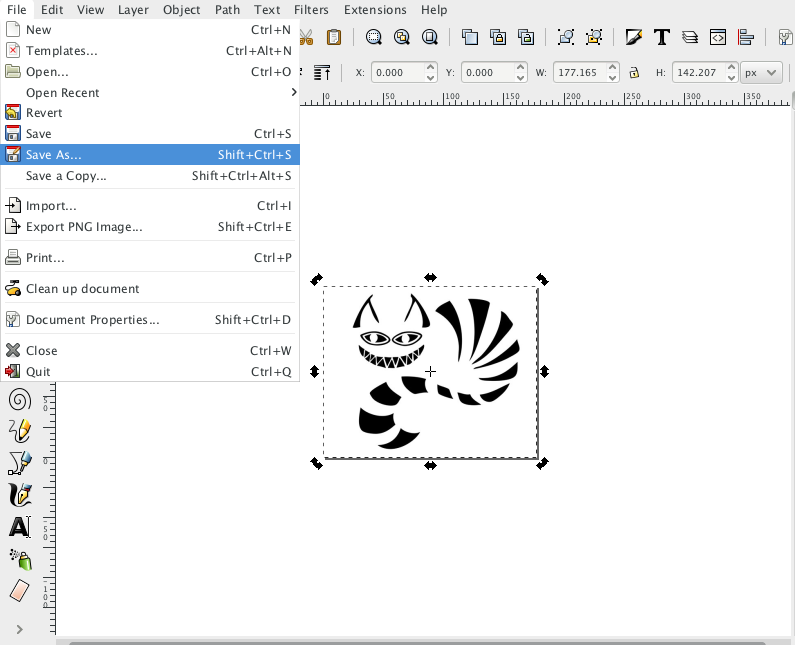Image resolution: width=795 pixels, height=645 pixels.
Task: Open the Help menu
Action: 434,10
